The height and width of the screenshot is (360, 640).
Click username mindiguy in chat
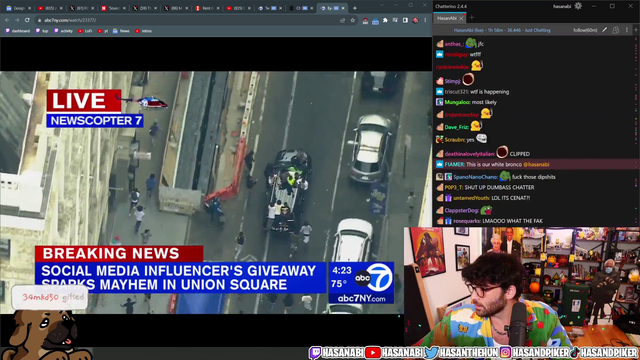pyautogui.click(x=457, y=54)
